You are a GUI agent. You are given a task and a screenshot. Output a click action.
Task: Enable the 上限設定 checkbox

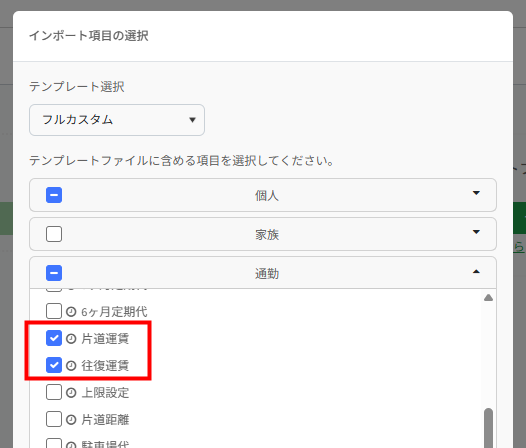point(54,392)
